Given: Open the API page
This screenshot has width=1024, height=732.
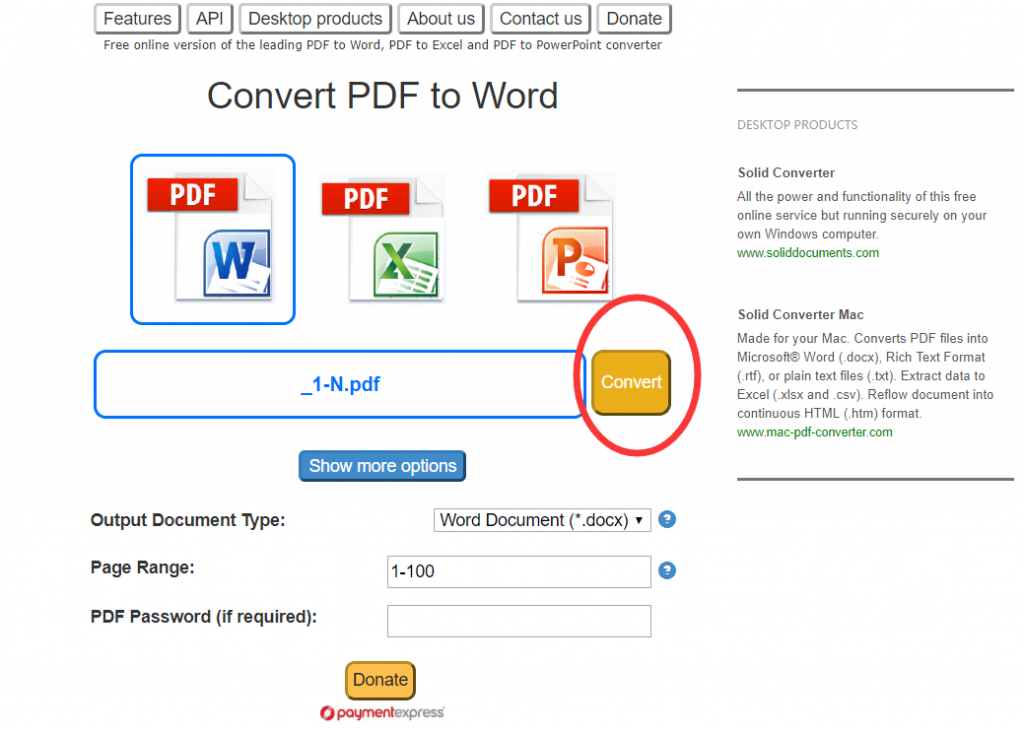Looking at the screenshot, I should [210, 18].
